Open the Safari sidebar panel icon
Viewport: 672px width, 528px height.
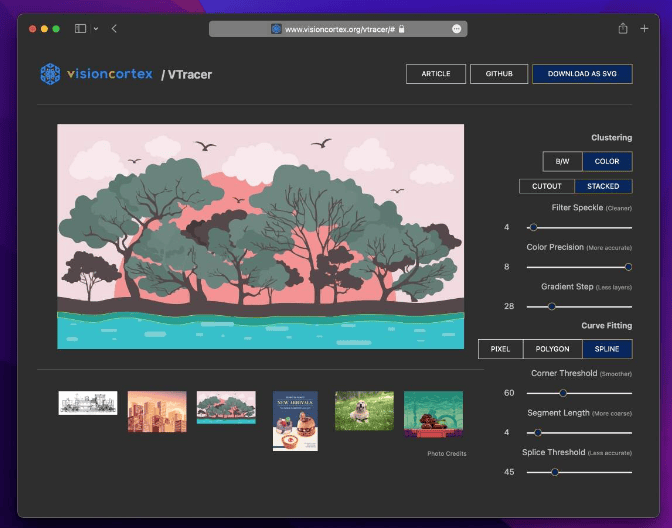[81, 29]
